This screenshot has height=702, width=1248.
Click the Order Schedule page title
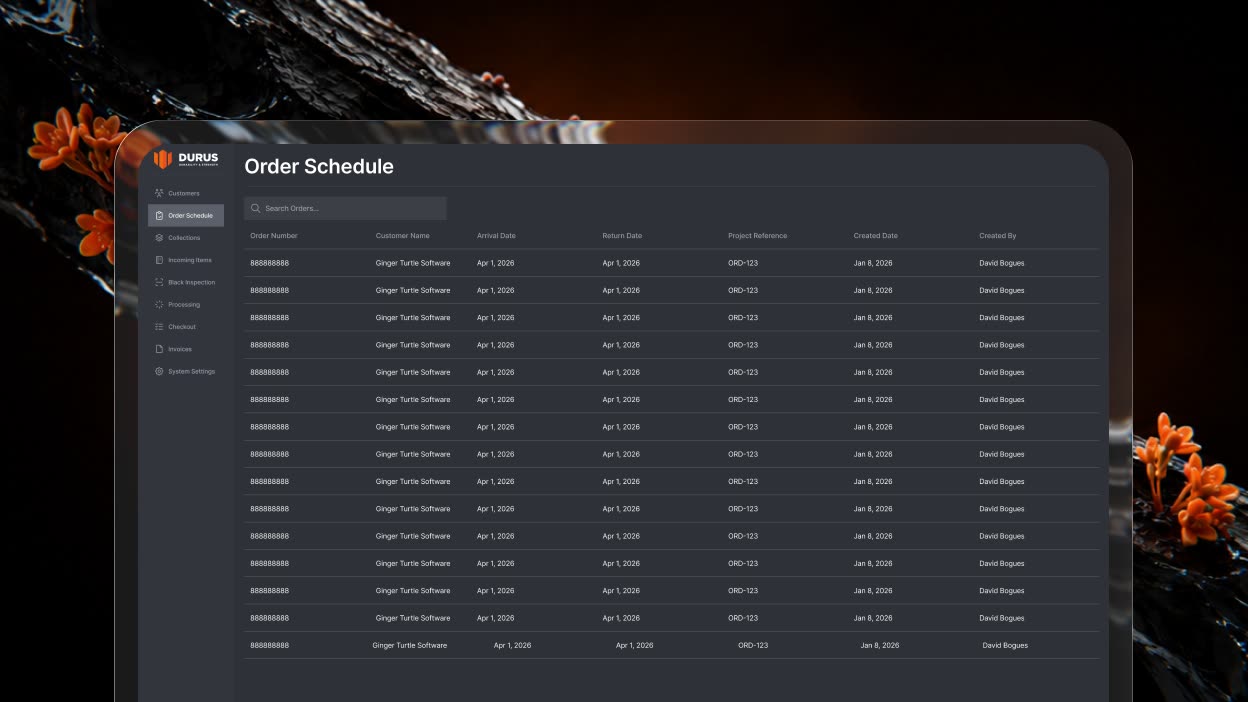pos(319,167)
